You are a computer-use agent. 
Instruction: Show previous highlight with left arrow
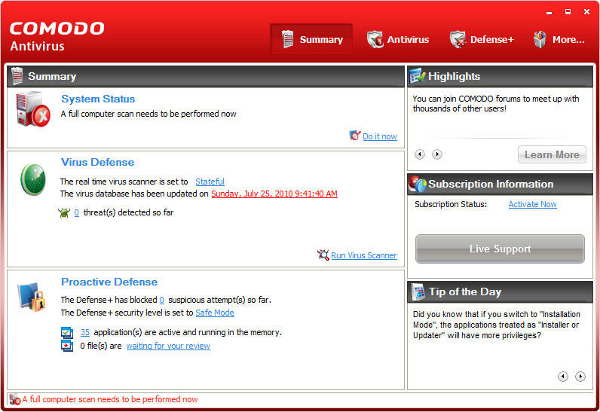pos(420,154)
